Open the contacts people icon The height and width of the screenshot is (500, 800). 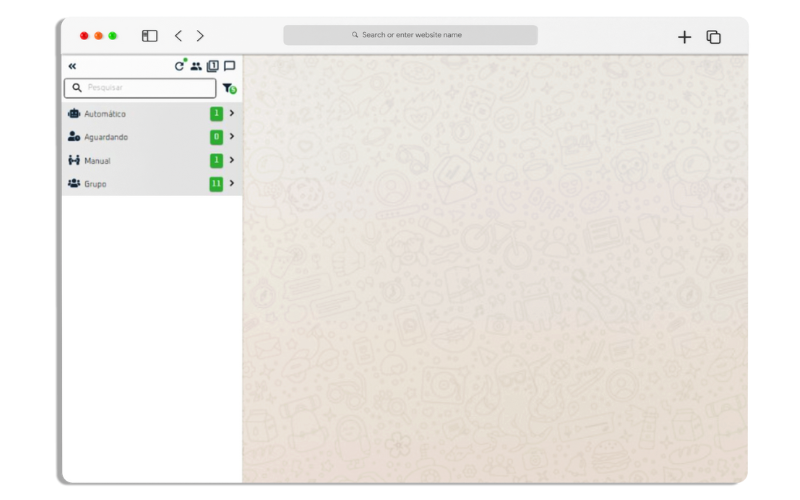pos(196,66)
